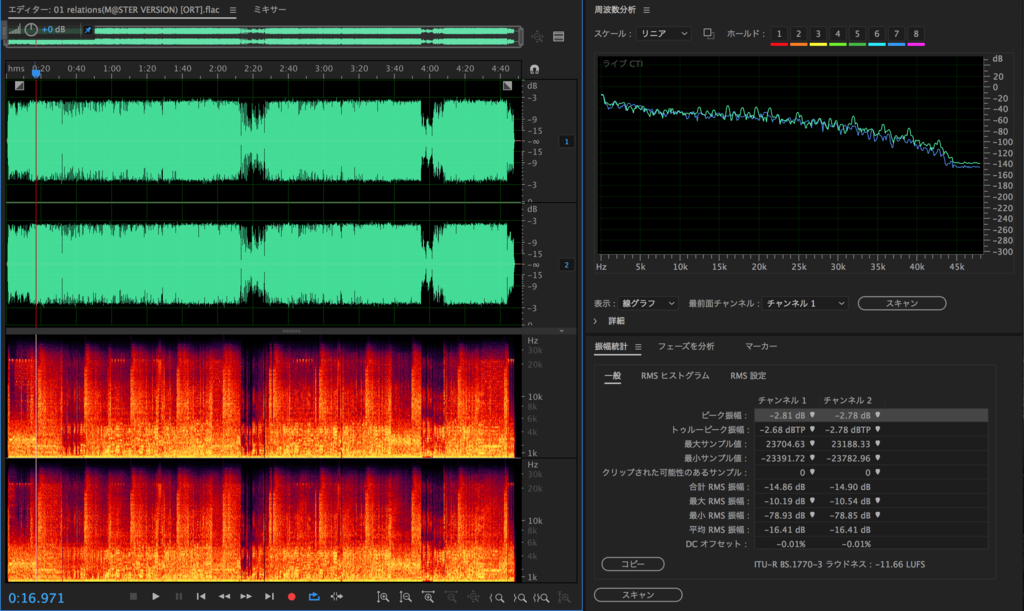
Task: Click zoom out full icon
Action: click(473, 597)
